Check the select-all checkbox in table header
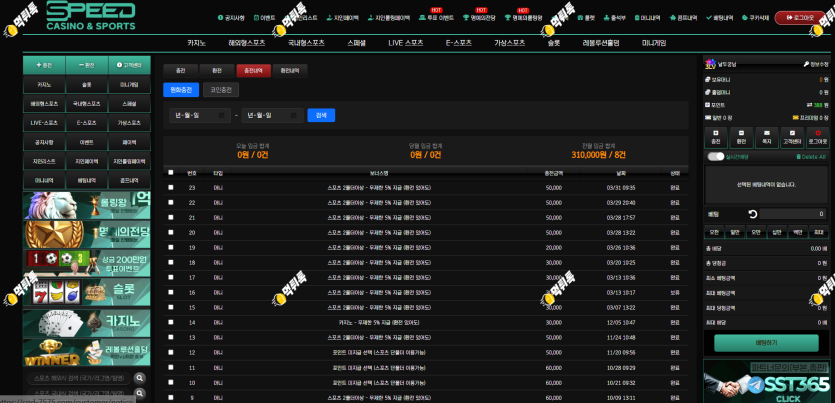835x403 pixels. tap(170, 172)
